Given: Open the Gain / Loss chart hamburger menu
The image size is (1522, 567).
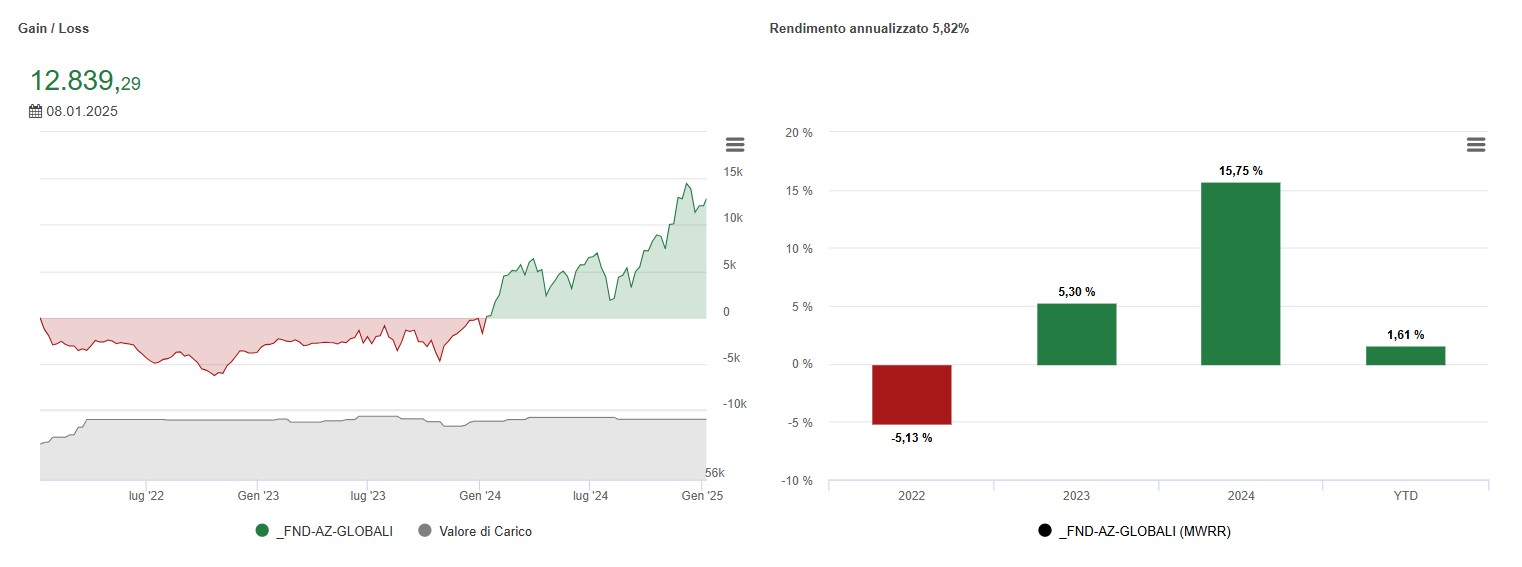Looking at the screenshot, I should point(735,145).
